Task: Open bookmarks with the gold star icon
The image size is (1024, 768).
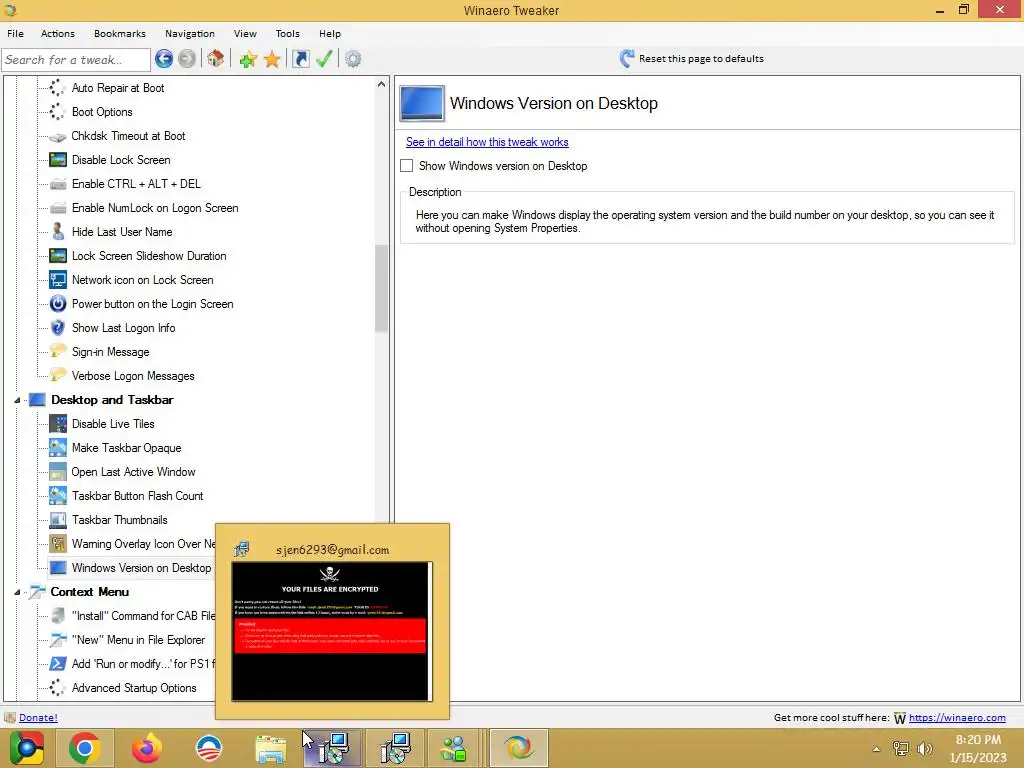Action: click(272, 59)
